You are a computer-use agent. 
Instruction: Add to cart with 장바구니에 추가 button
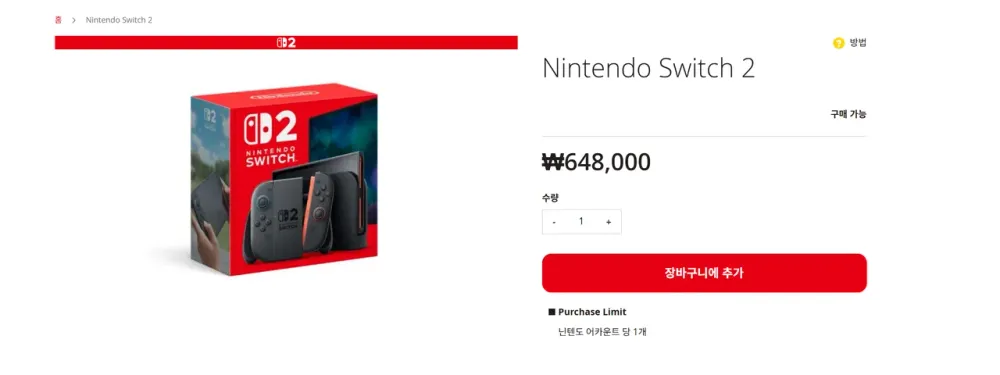coord(704,273)
